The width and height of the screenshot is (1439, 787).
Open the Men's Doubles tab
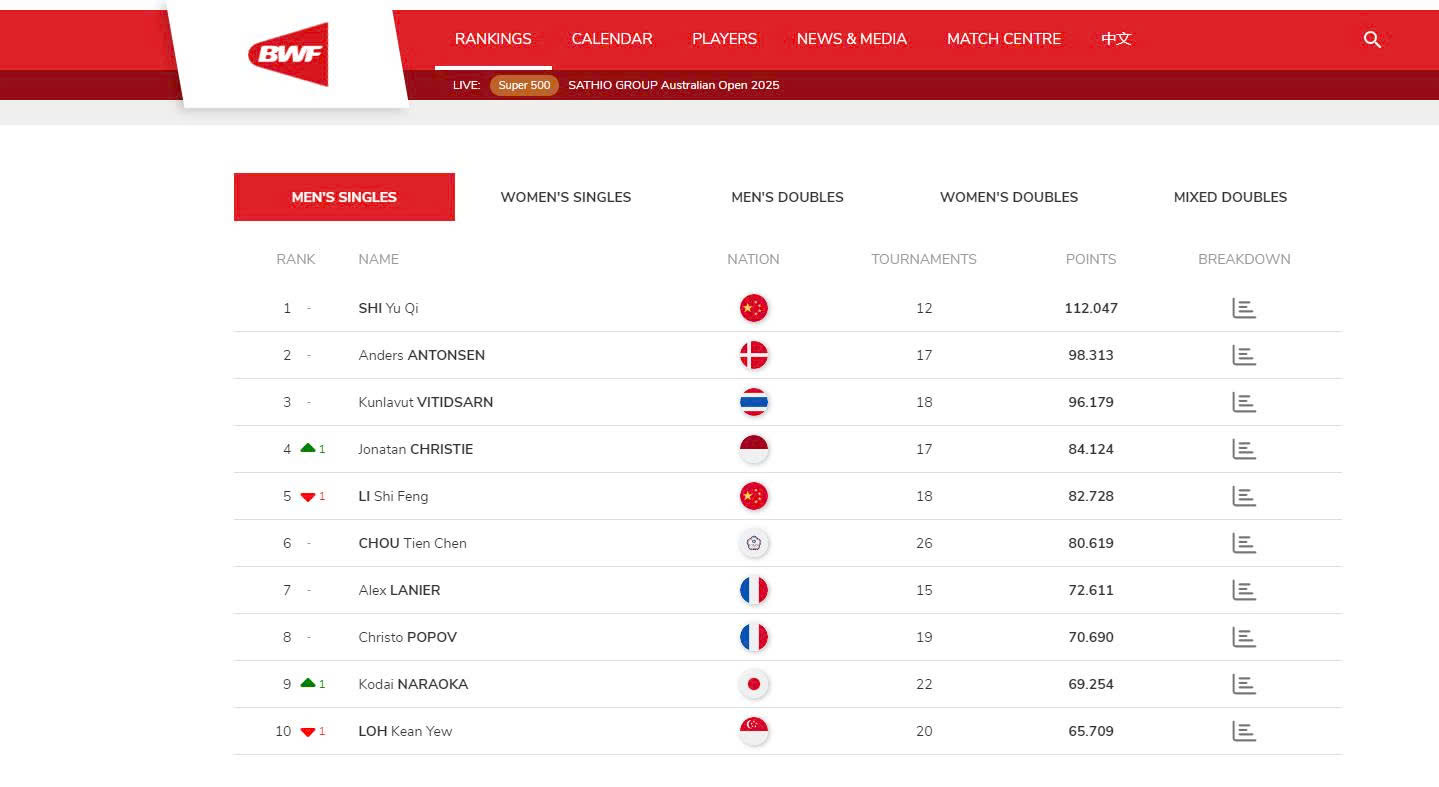coord(787,197)
